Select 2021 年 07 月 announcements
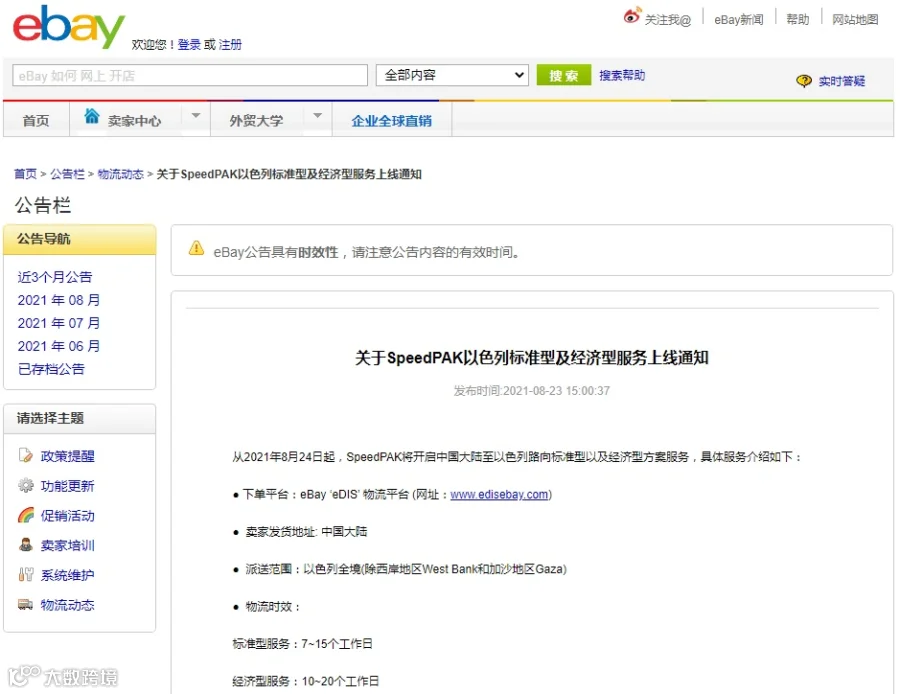The height and width of the screenshot is (694, 900). tap(59, 323)
